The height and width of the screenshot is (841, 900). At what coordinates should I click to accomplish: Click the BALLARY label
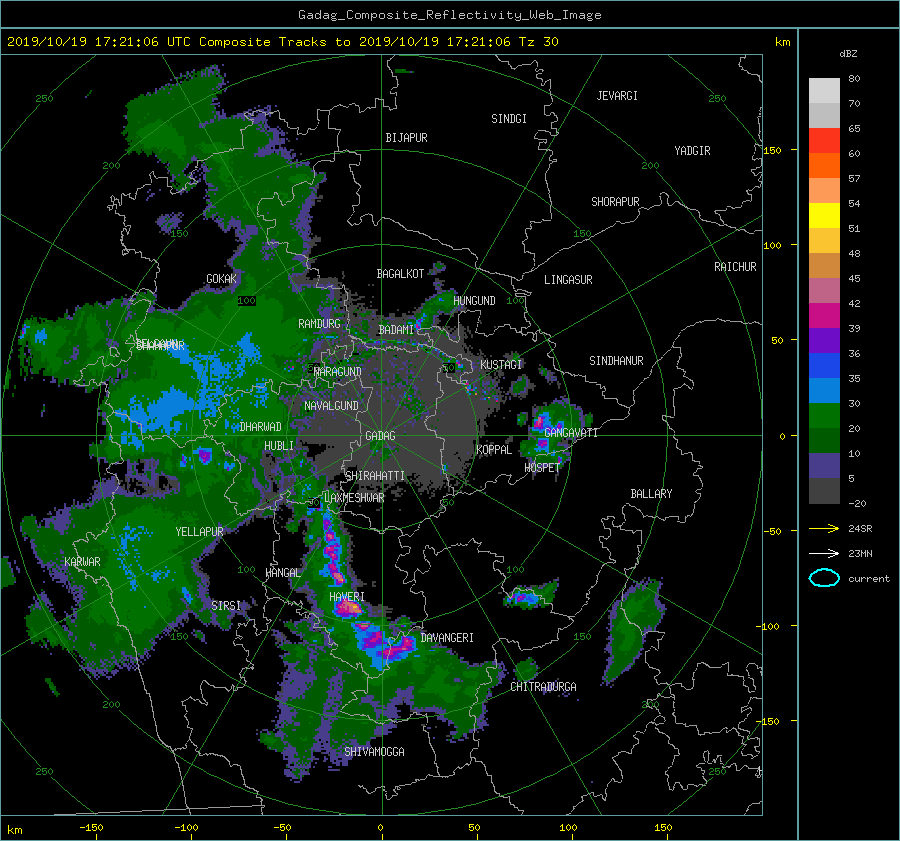point(651,494)
